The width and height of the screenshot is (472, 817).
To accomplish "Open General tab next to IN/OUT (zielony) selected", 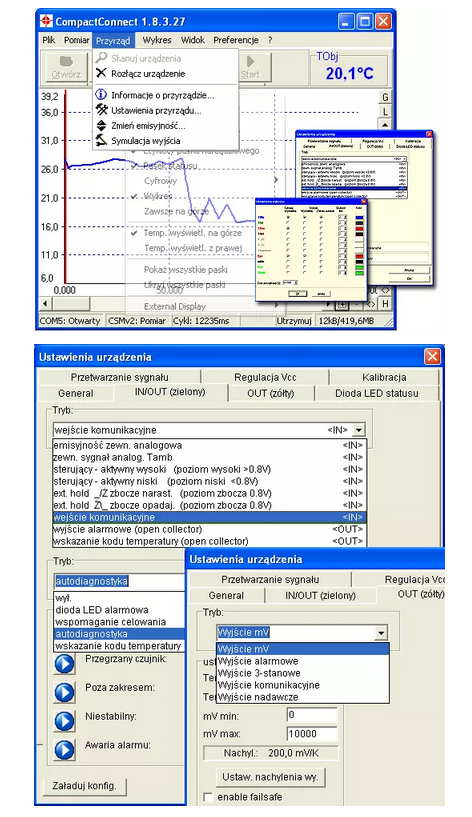I will [x=76, y=393].
